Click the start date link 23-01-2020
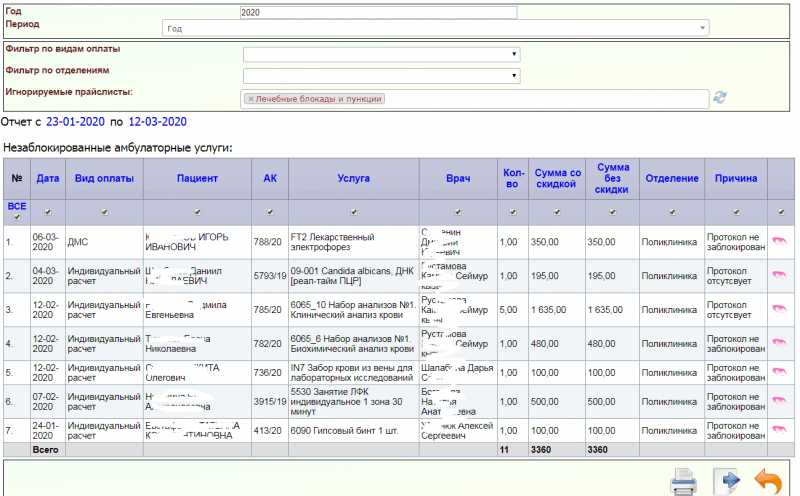 (x=76, y=122)
